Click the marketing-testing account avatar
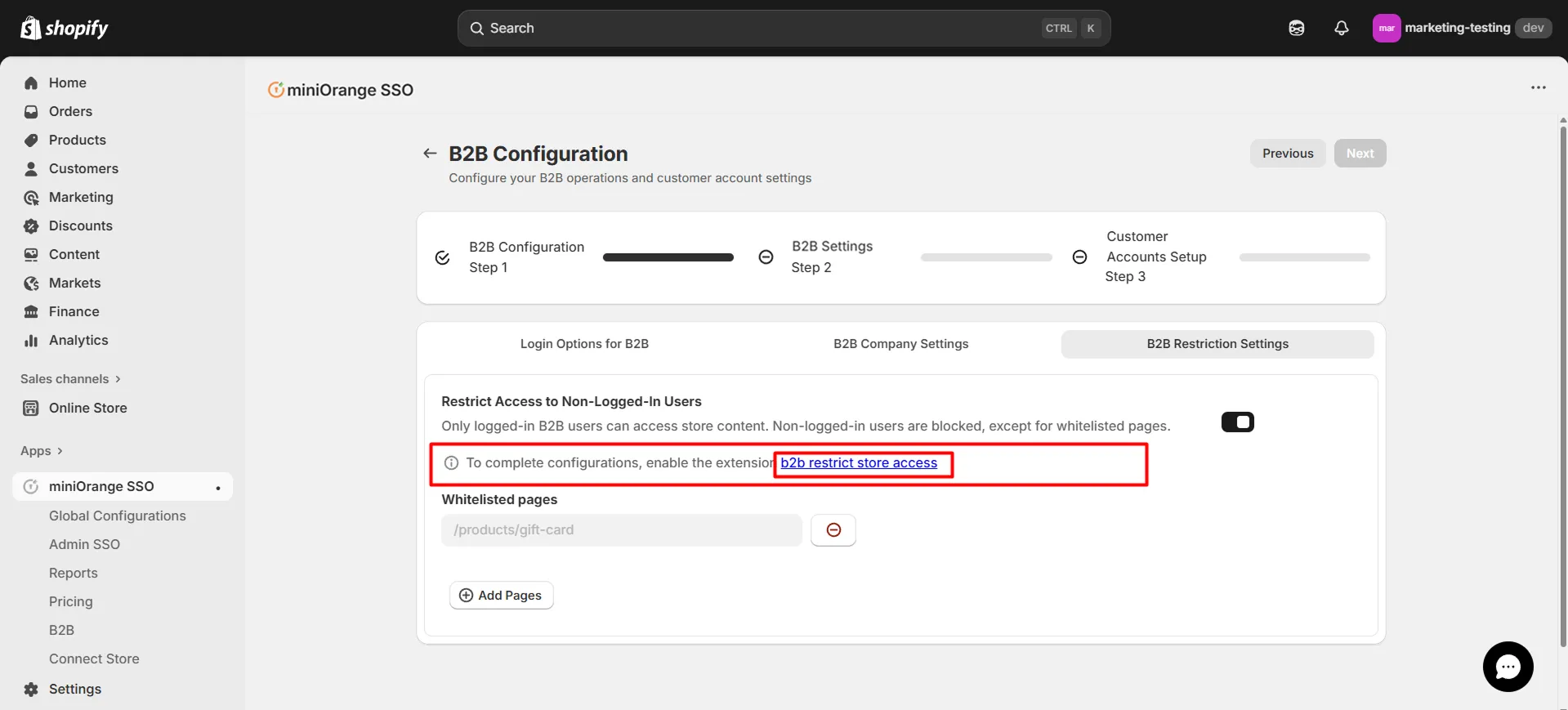 (1387, 28)
